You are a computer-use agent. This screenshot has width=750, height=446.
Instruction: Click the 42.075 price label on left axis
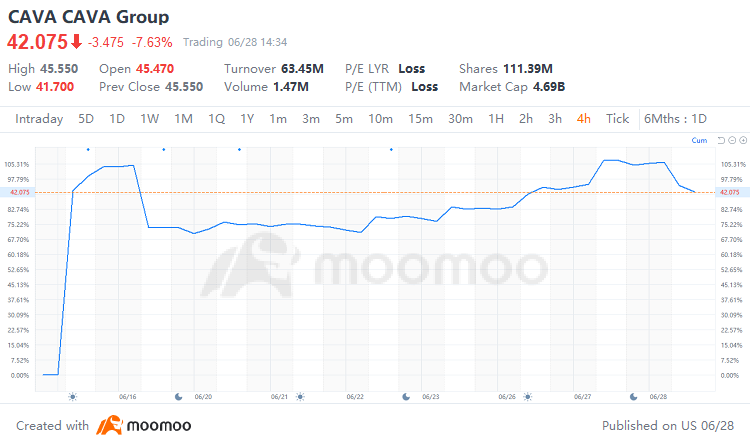click(x=21, y=192)
